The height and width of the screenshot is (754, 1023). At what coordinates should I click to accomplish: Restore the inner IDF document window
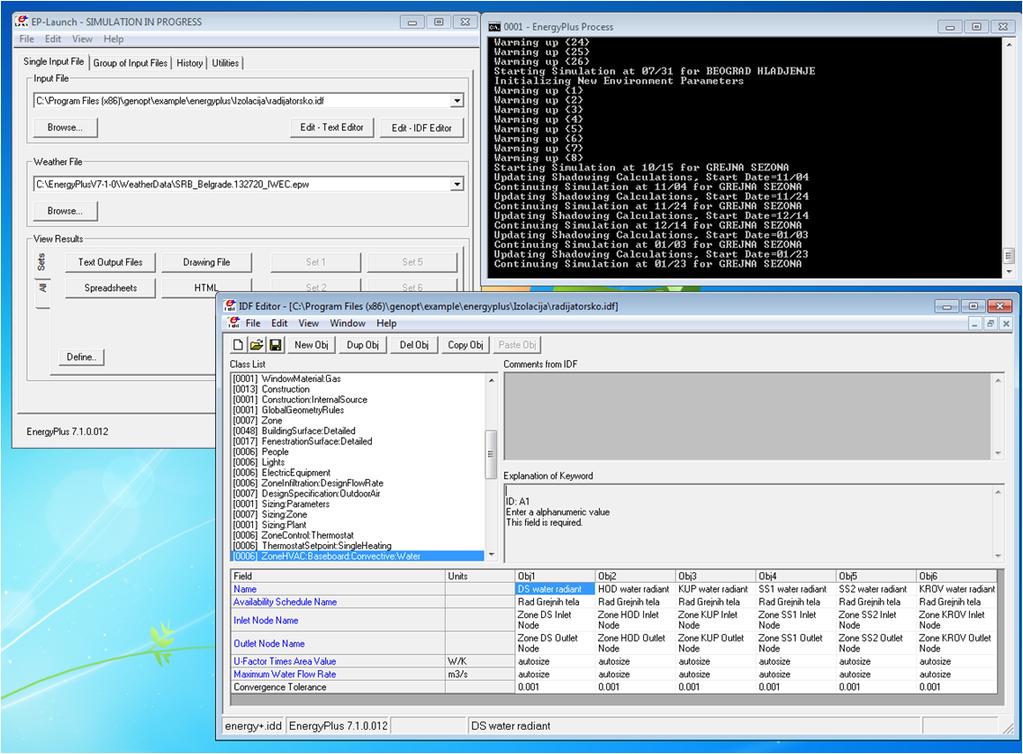point(990,324)
